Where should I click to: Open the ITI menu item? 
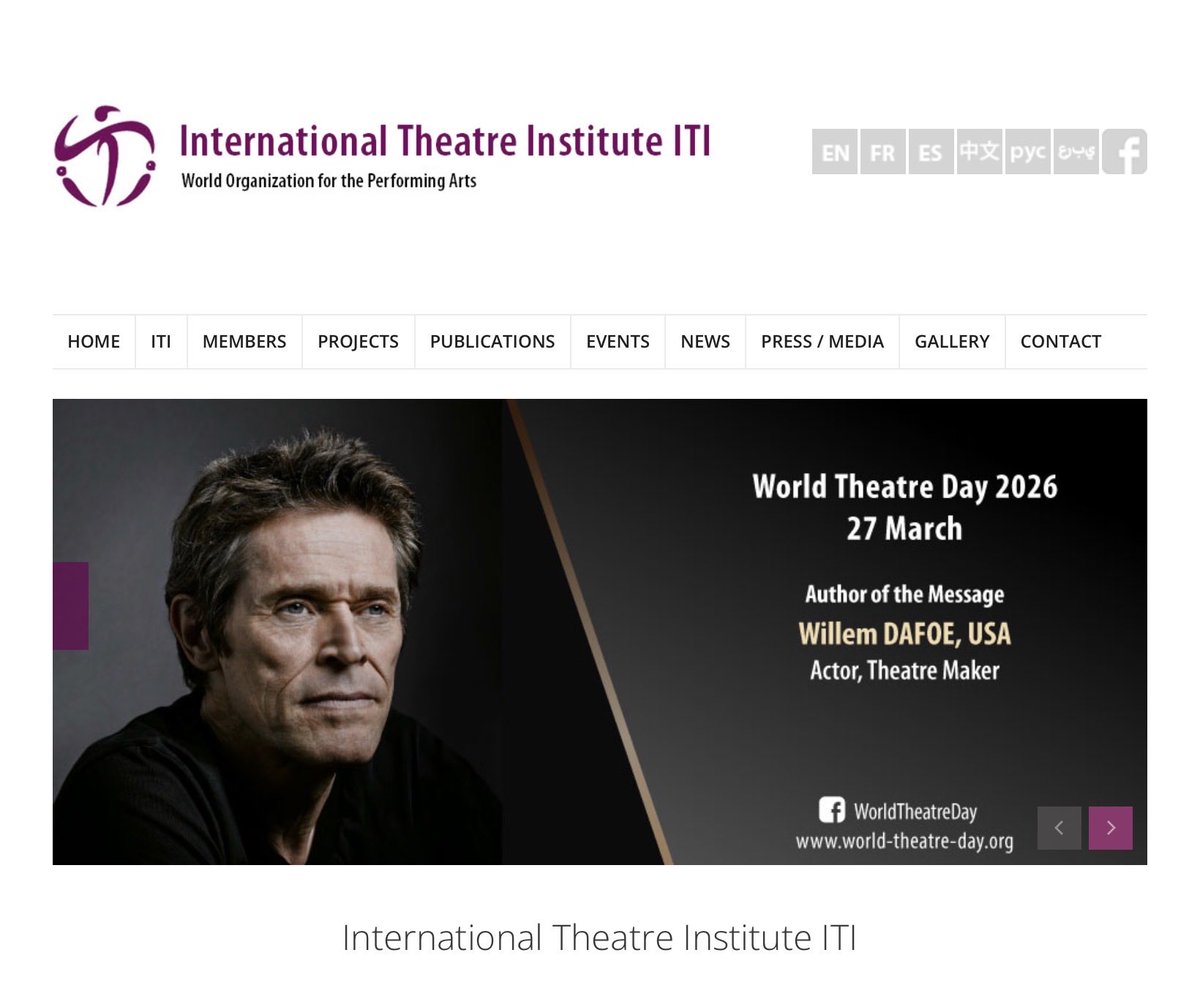(x=161, y=341)
